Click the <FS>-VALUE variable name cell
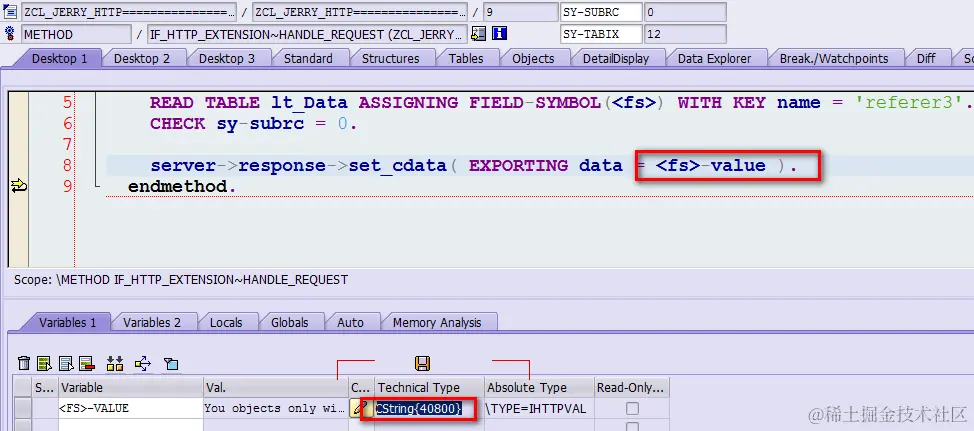Screen dimensions: 974x431 click(130, 408)
